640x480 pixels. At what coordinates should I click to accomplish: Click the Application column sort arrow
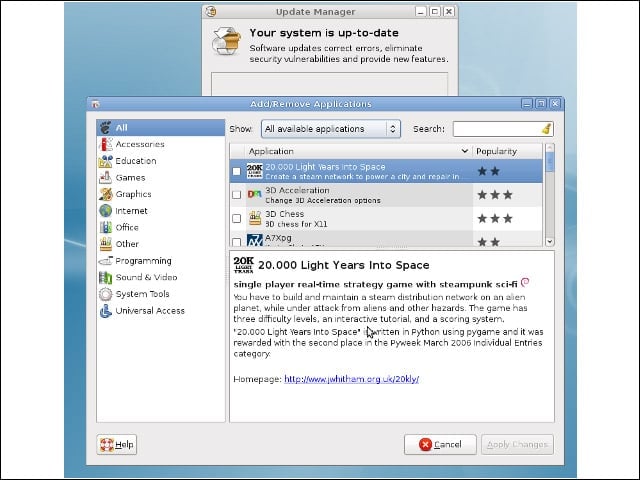tap(464, 151)
